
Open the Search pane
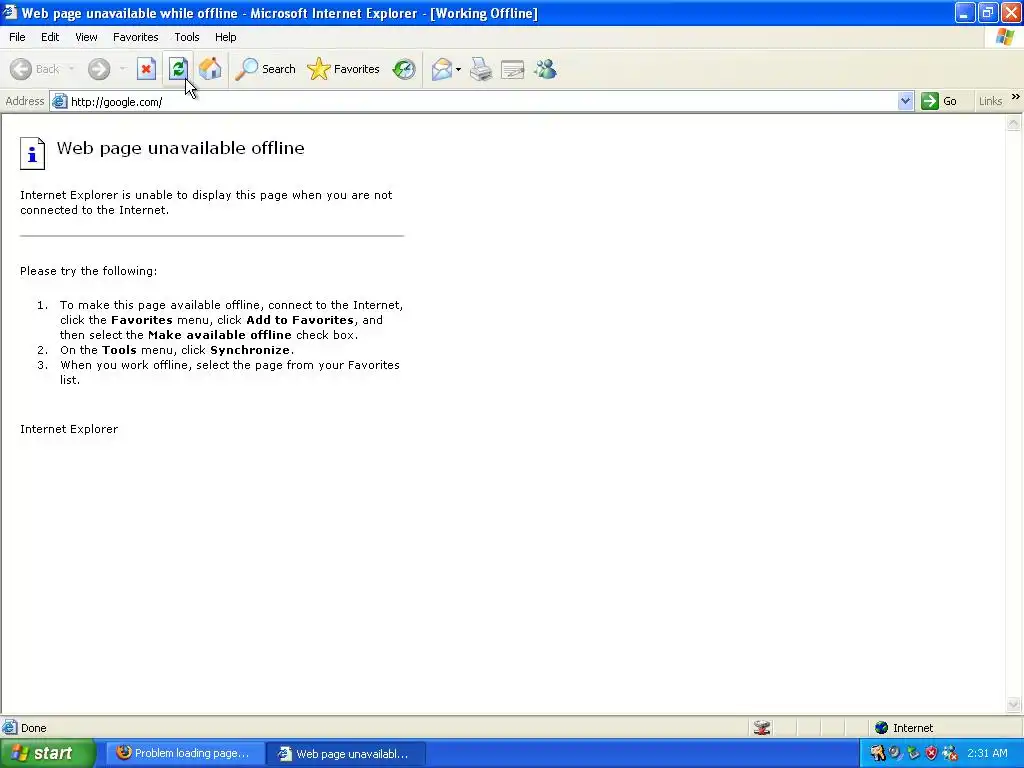point(266,69)
